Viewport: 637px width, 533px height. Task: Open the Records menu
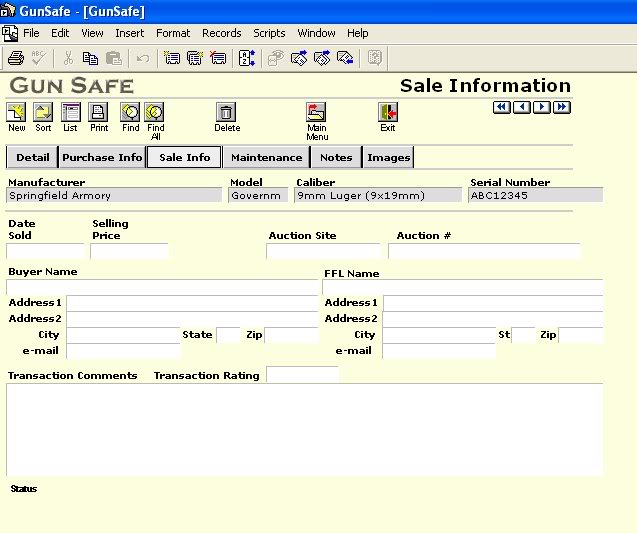pyautogui.click(x=222, y=33)
